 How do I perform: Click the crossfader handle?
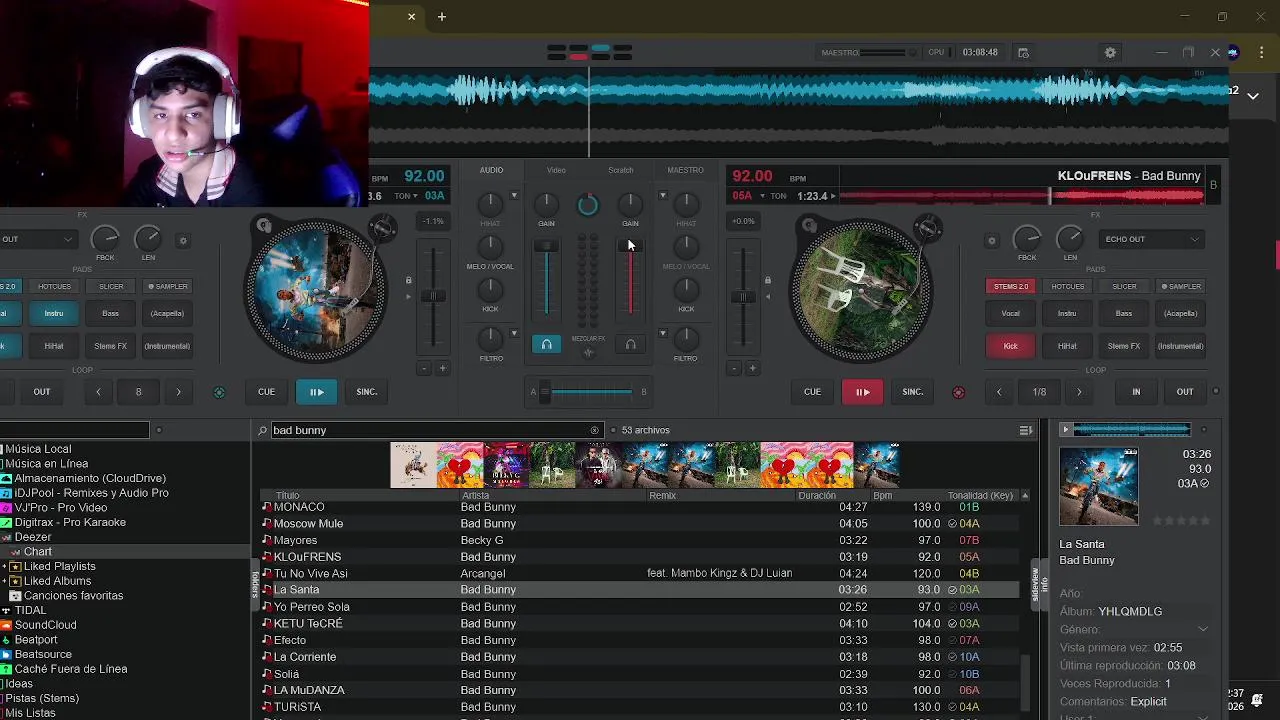click(545, 392)
